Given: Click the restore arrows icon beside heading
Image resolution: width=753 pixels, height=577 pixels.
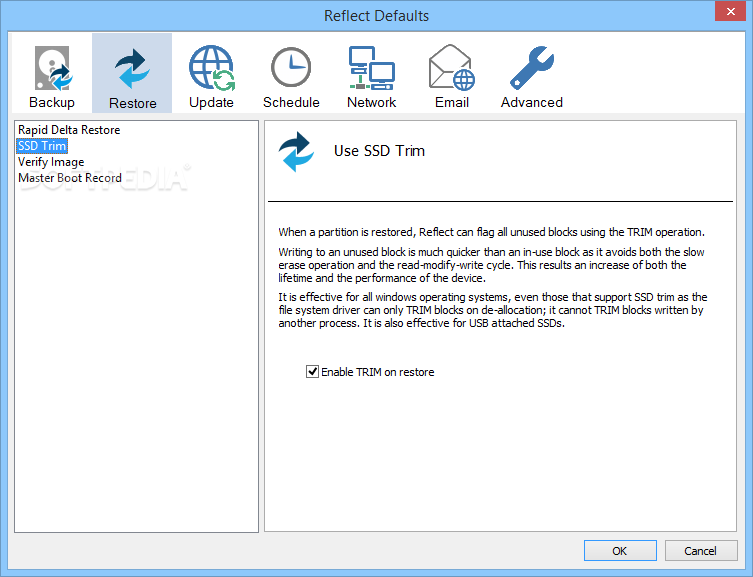Looking at the screenshot, I should pyautogui.click(x=296, y=152).
